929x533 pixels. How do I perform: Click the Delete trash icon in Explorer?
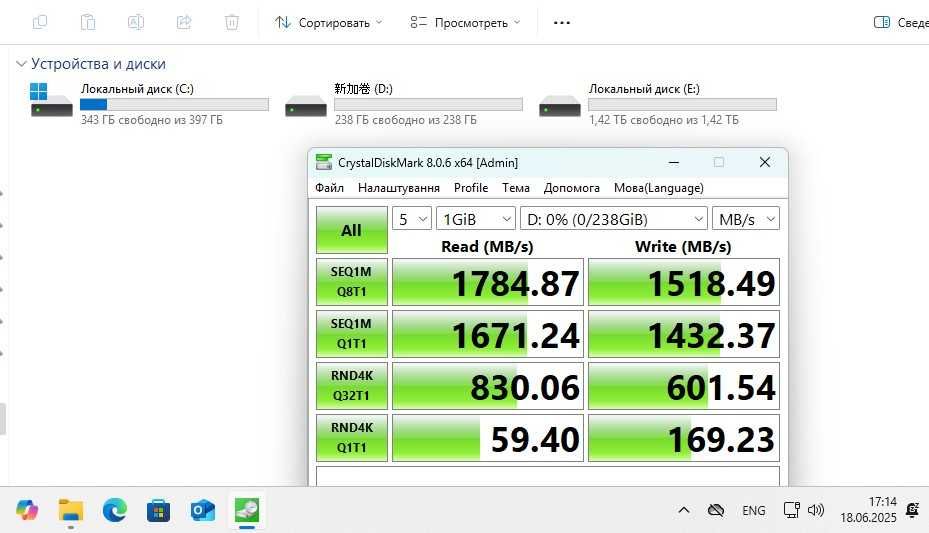click(x=232, y=23)
